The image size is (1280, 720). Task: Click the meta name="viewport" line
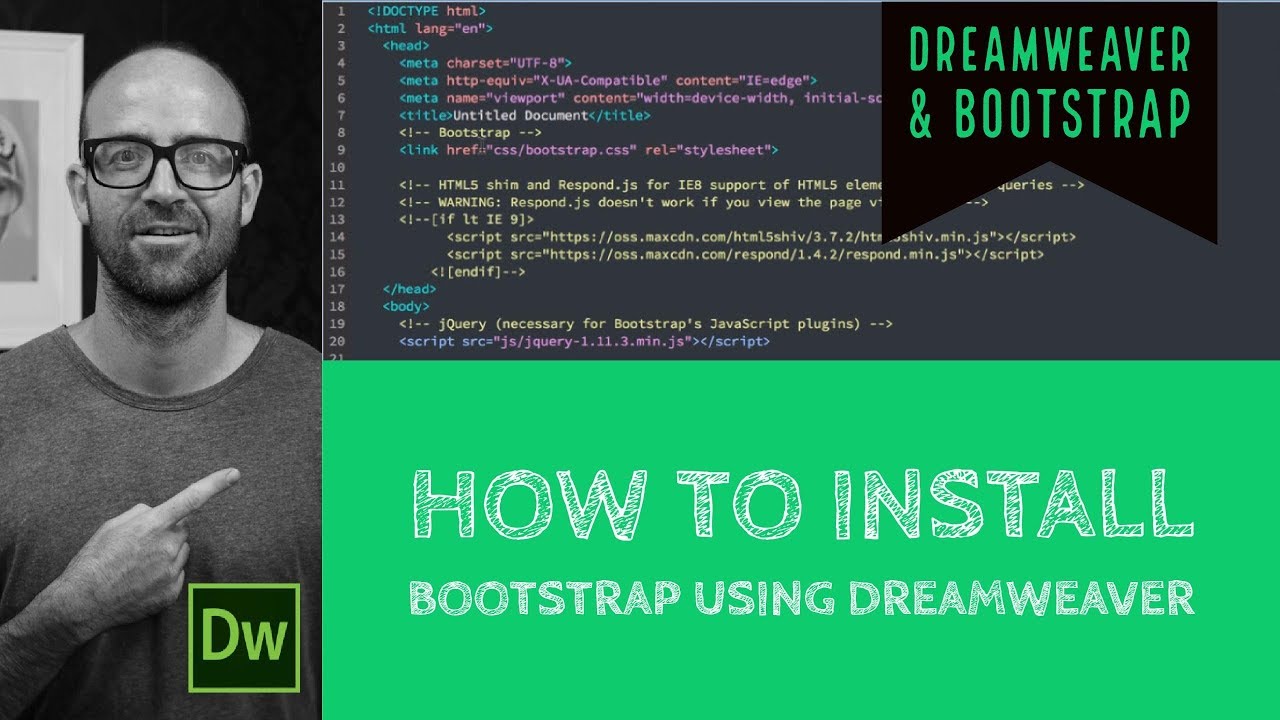coord(640,98)
